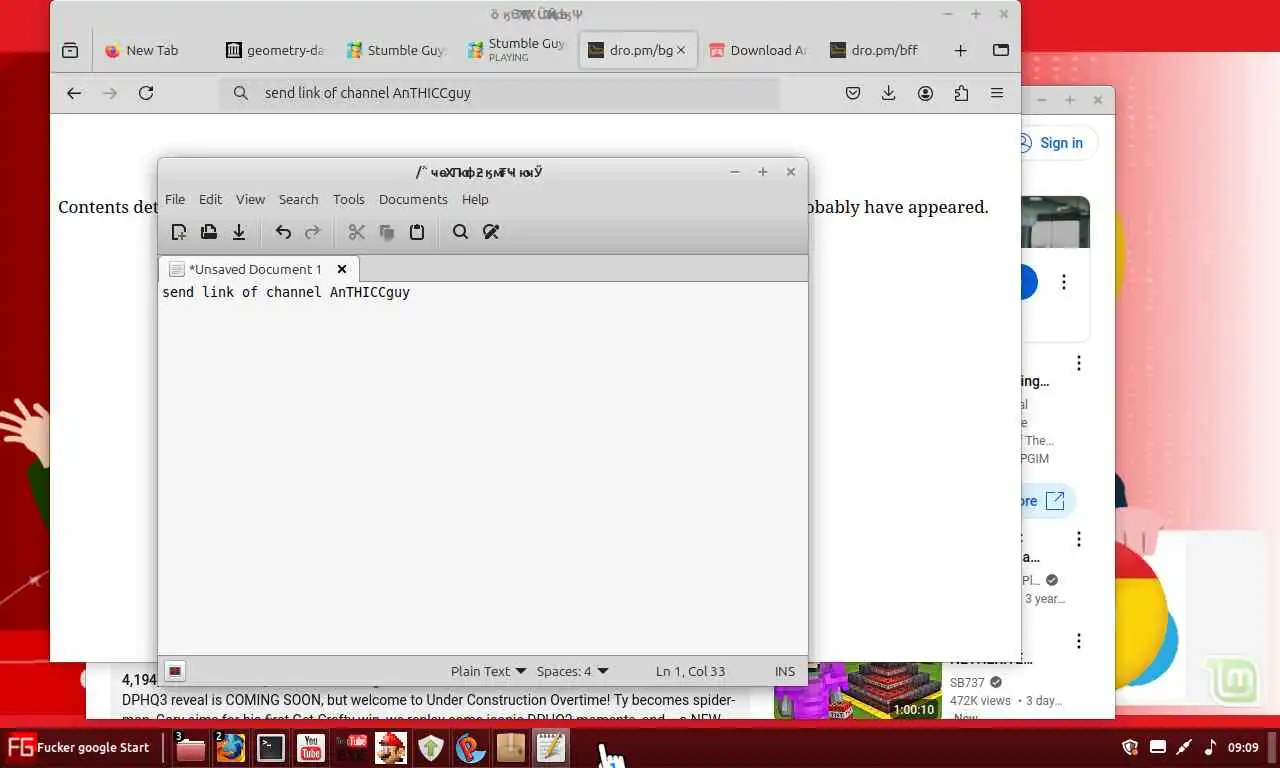
Task: Click the shield tray icon
Action: (x=1131, y=747)
